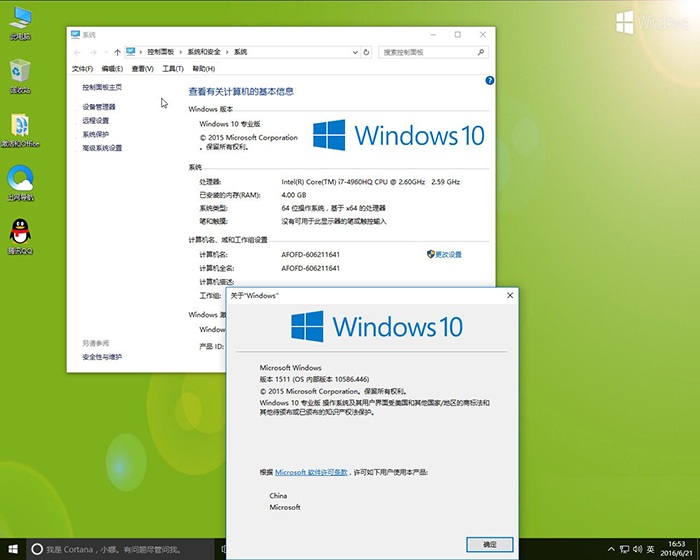Click the blue help question mark icon

coord(489,80)
